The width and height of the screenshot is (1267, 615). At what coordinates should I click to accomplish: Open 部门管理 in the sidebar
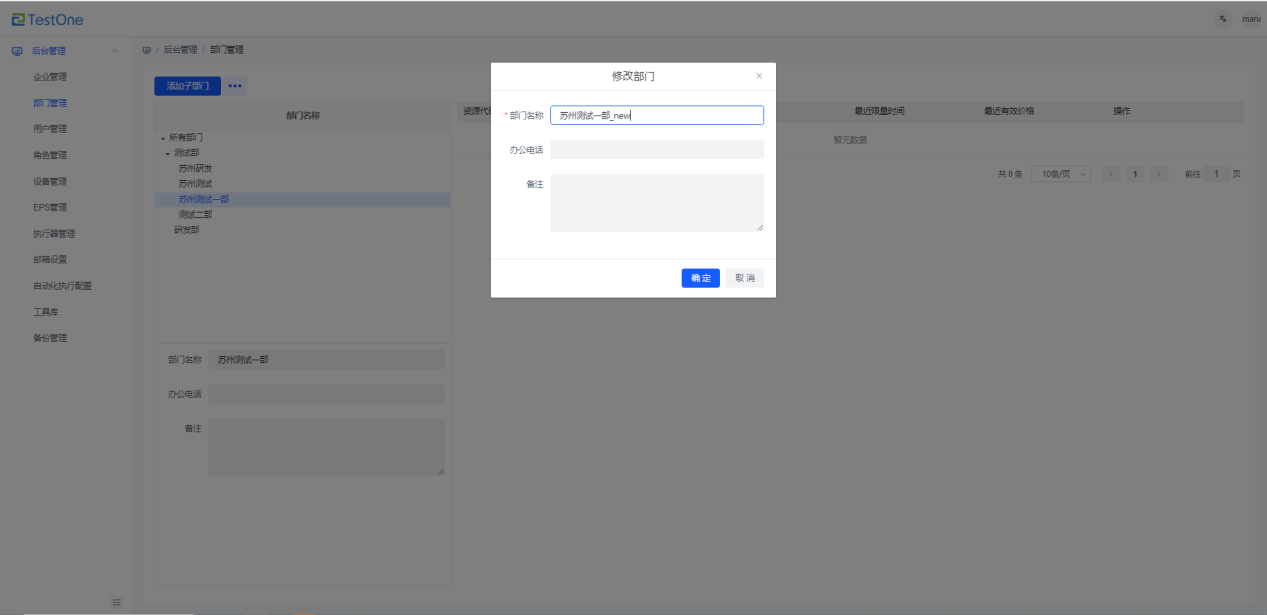pos(50,103)
